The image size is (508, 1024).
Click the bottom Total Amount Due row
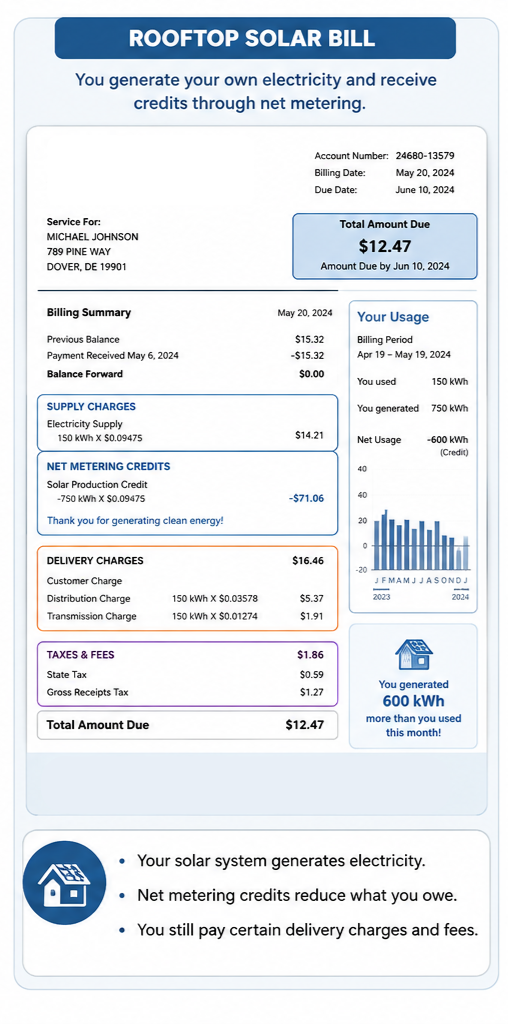(x=187, y=725)
